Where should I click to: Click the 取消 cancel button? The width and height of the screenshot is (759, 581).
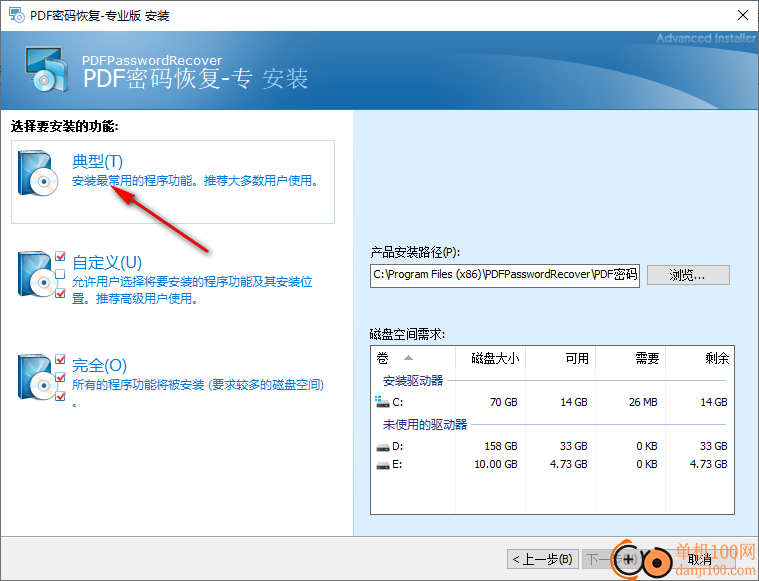coord(699,559)
